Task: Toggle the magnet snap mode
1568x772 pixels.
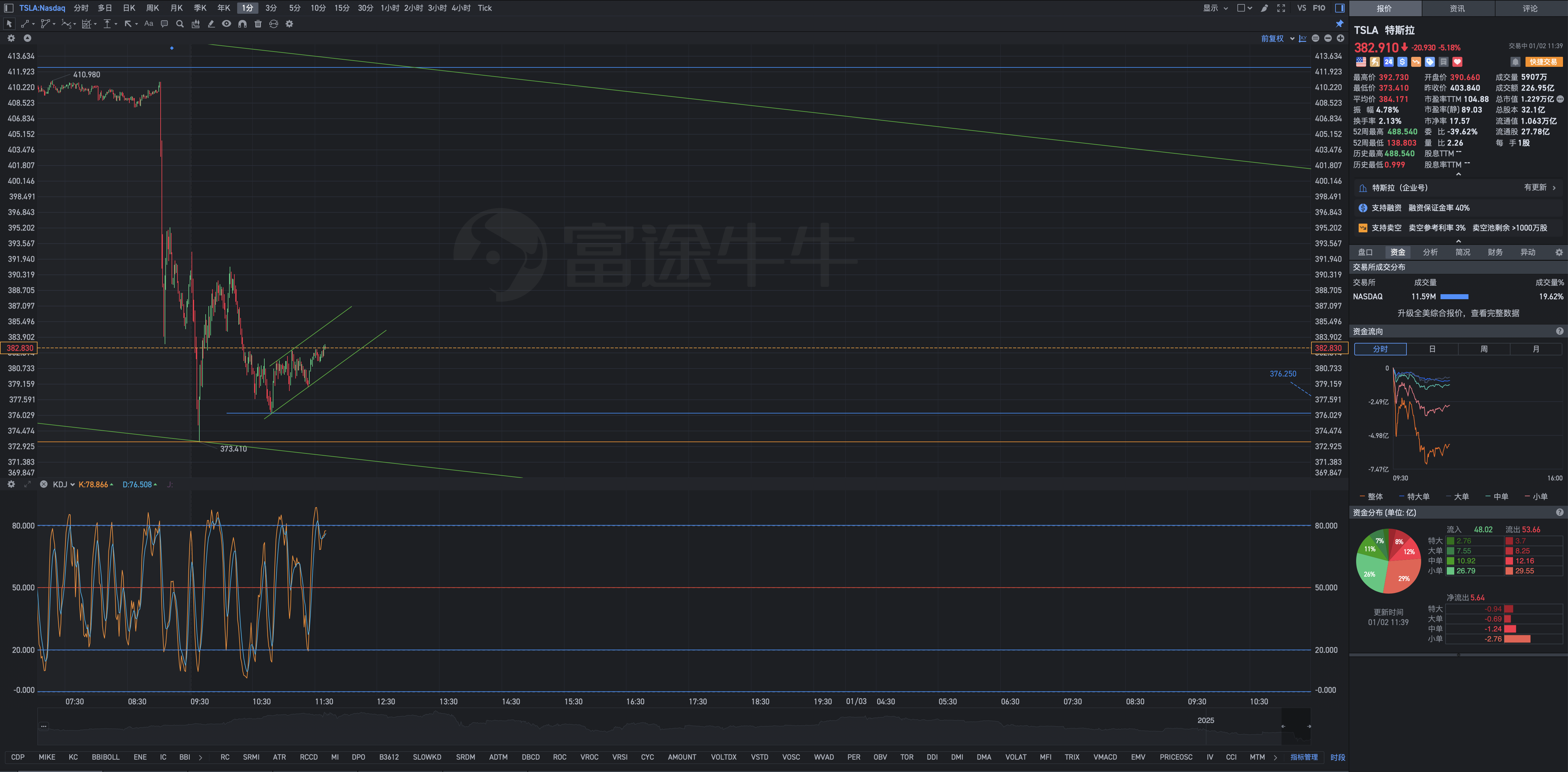Action: (x=242, y=24)
